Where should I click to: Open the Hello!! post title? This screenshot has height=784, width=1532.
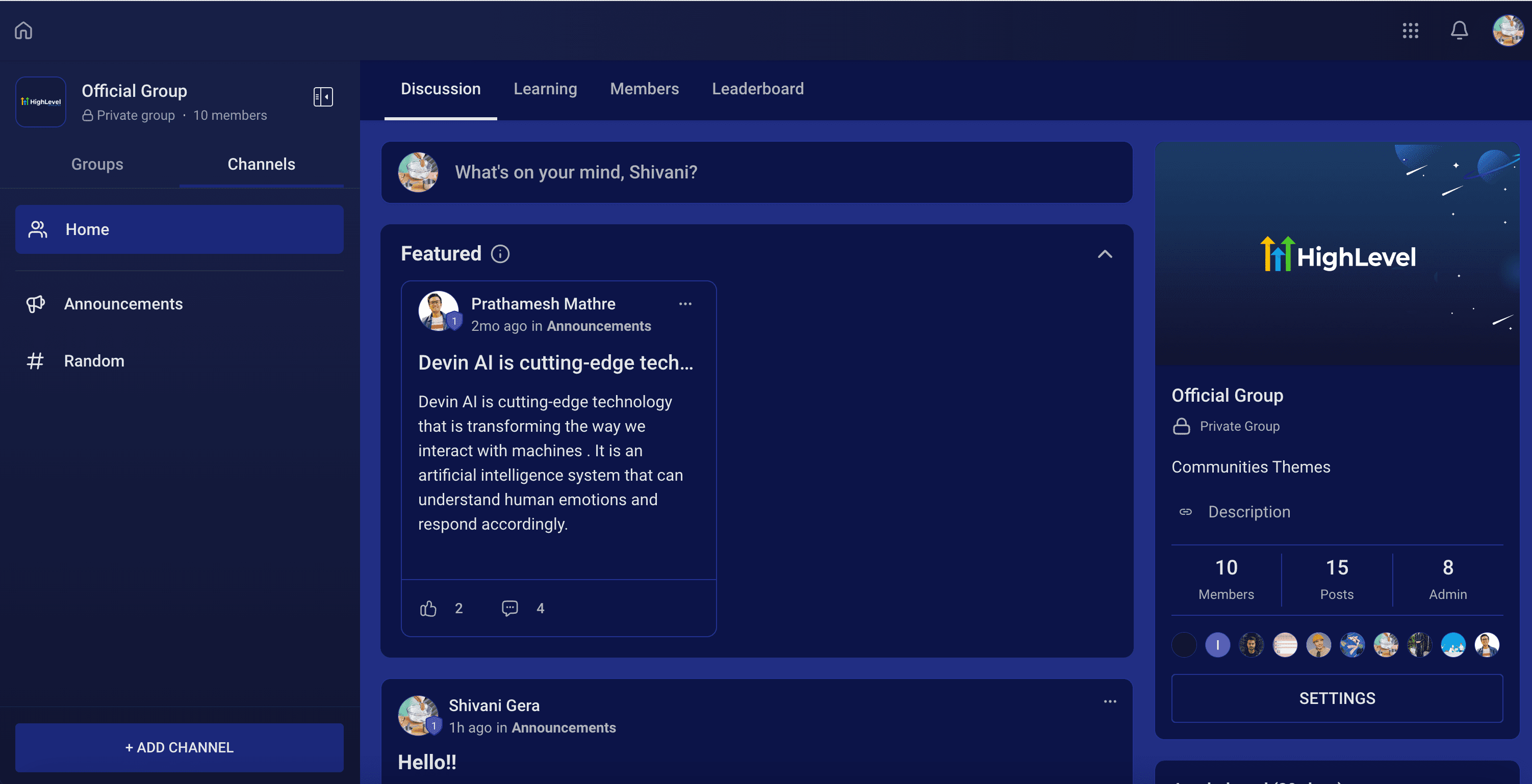427,763
